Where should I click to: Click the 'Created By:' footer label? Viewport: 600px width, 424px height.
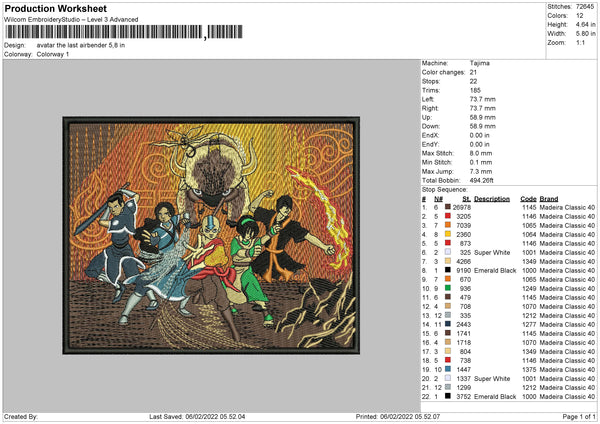[21, 417]
